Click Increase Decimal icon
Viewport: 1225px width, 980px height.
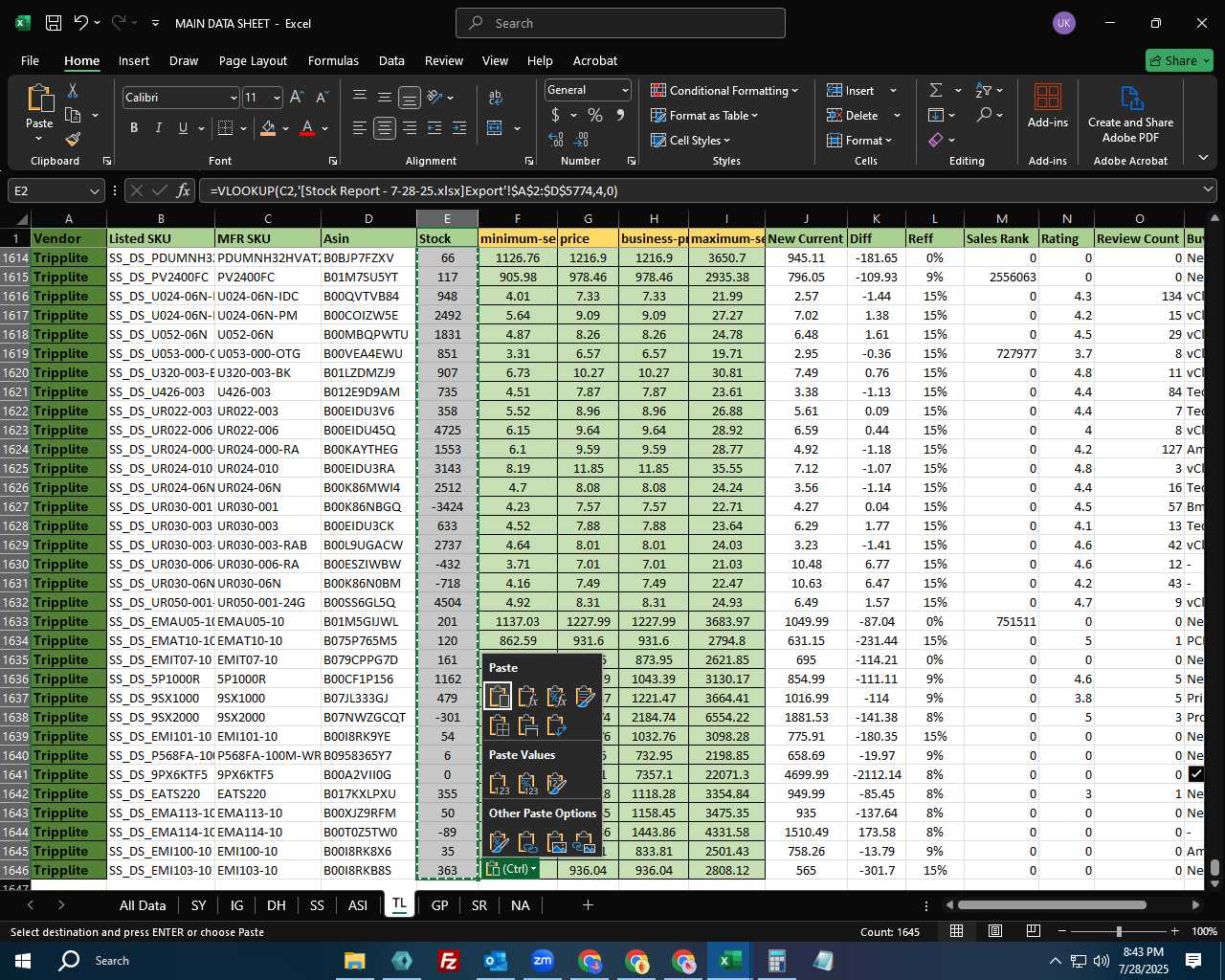[x=556, y=140]
